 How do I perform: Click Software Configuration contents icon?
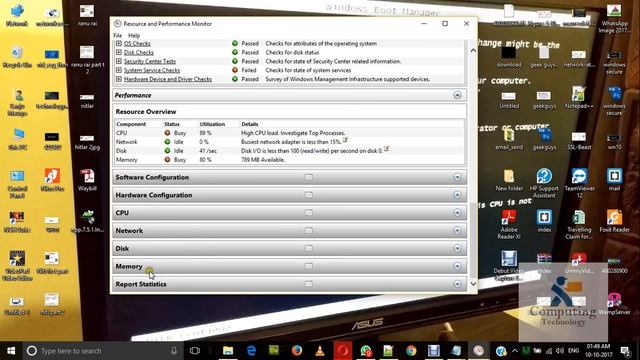(x=309, y=177)
